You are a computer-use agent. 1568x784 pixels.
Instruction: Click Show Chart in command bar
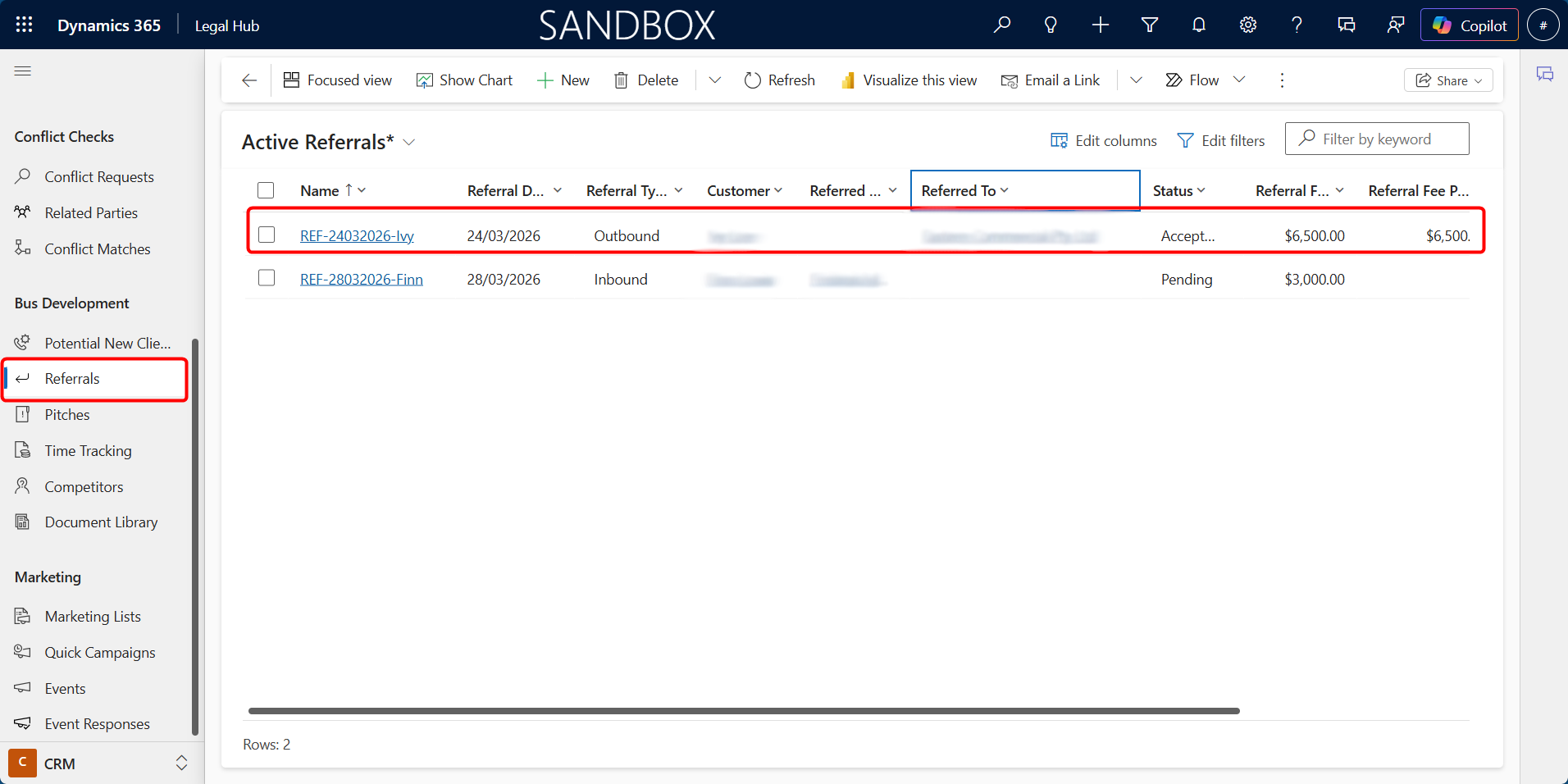pyautogui.click(x=464, y=80)
